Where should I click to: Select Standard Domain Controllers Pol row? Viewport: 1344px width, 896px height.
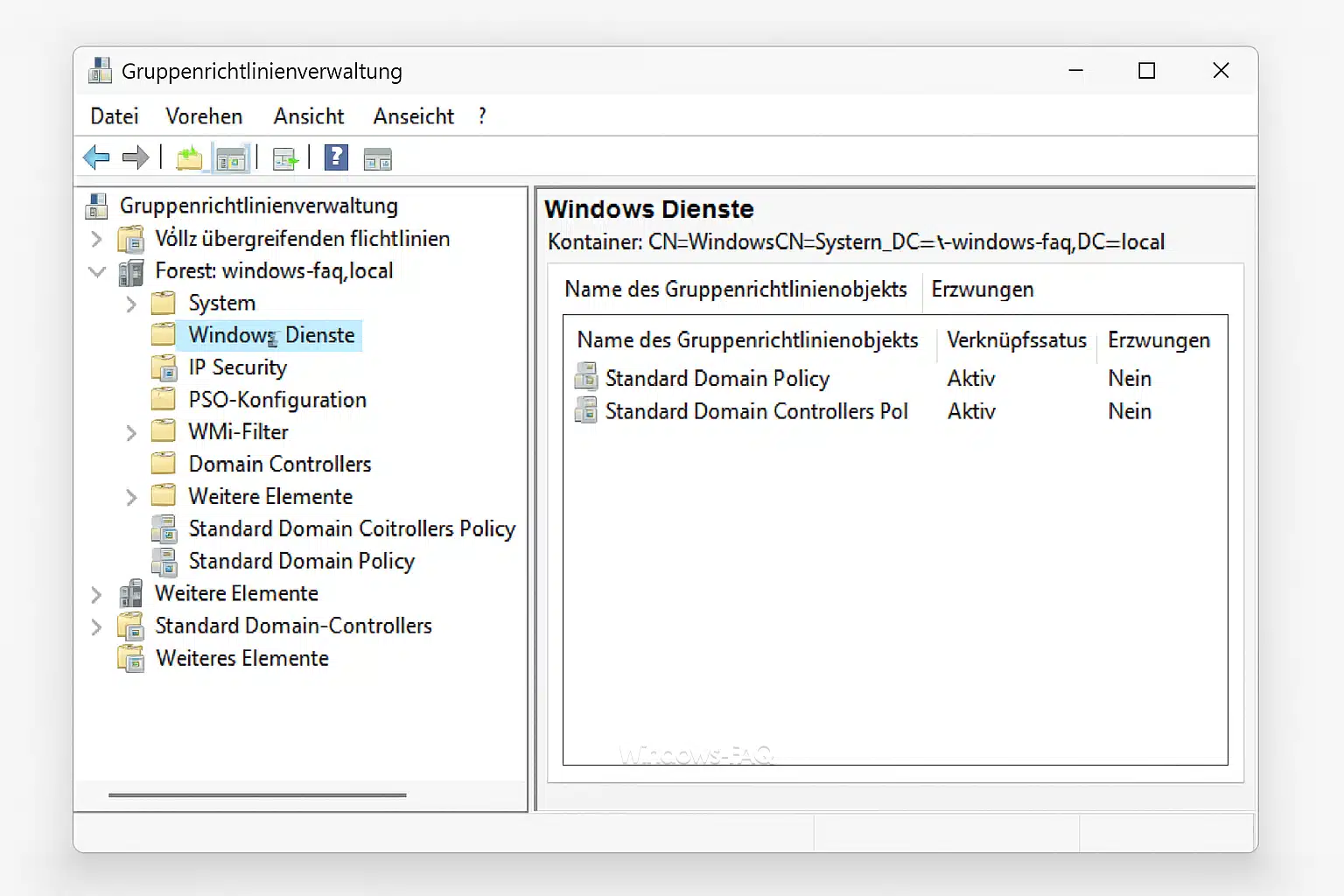click(756, 411)
